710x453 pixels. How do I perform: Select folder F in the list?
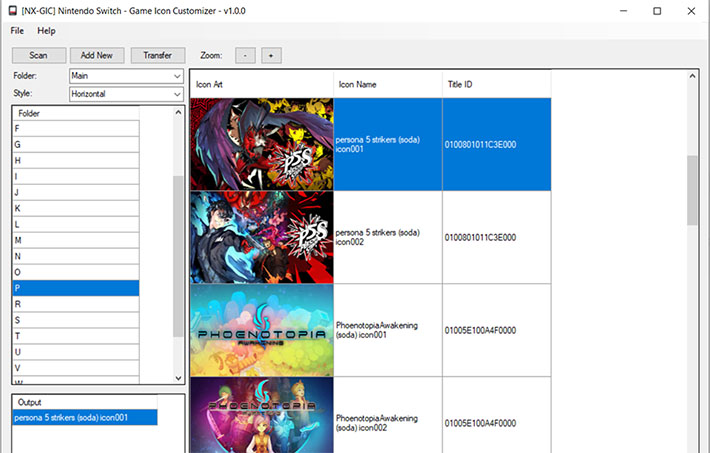pos(76,129)
